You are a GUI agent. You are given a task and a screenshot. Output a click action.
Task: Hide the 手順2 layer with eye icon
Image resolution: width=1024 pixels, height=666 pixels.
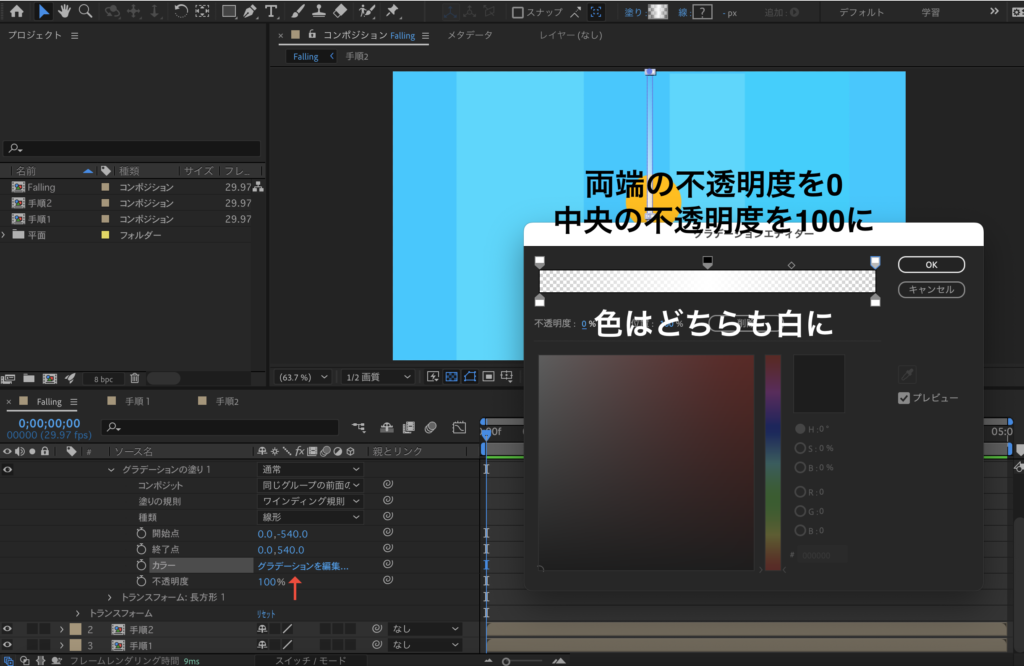(7, 629)
